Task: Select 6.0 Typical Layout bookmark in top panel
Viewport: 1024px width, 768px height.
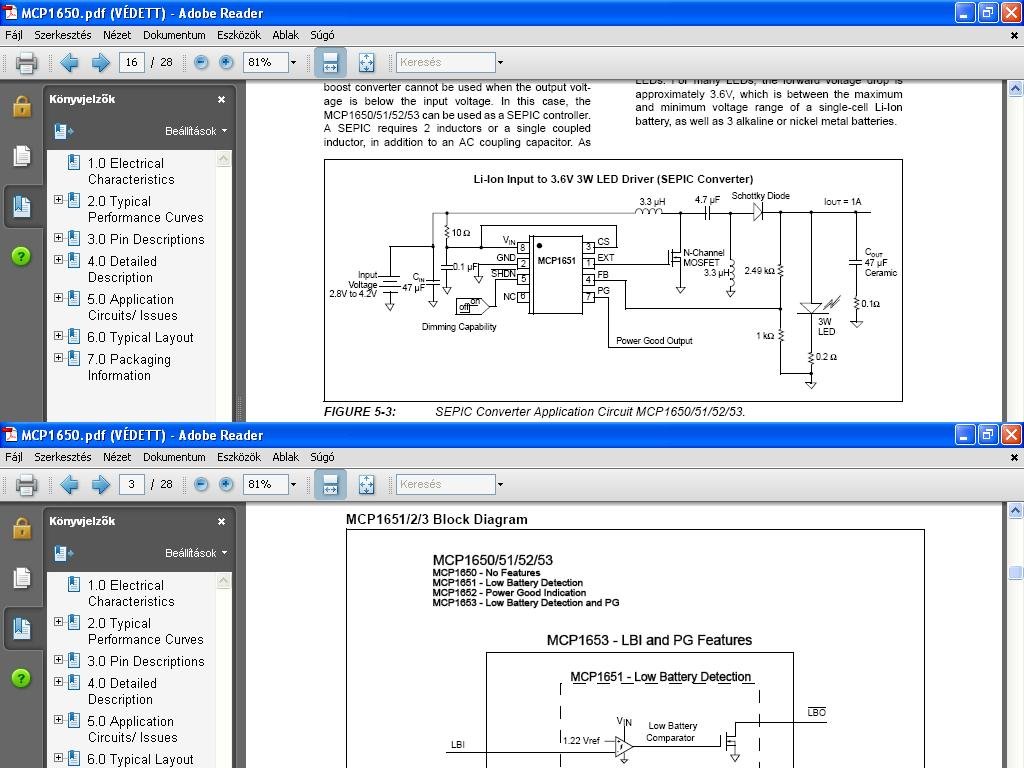Action: [140, 338]
